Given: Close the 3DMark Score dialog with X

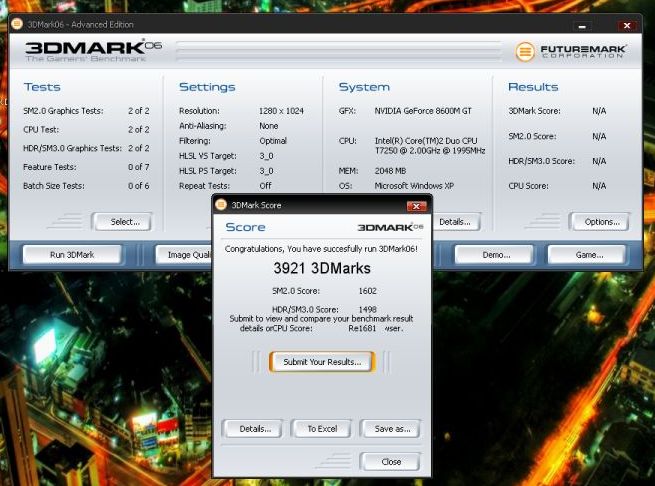Looking at the screenshot, I should click(416, 206).
